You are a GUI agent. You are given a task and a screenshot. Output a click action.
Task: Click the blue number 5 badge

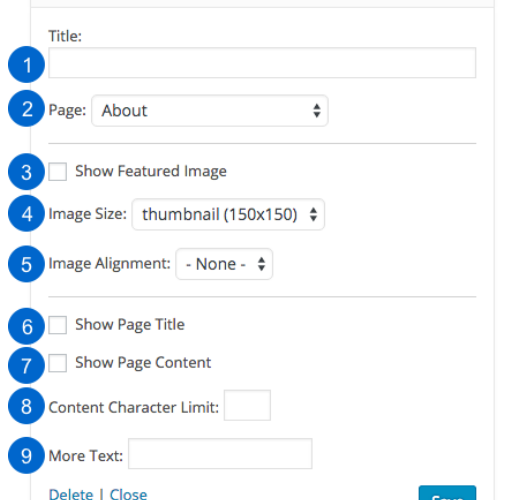point(26,264)
